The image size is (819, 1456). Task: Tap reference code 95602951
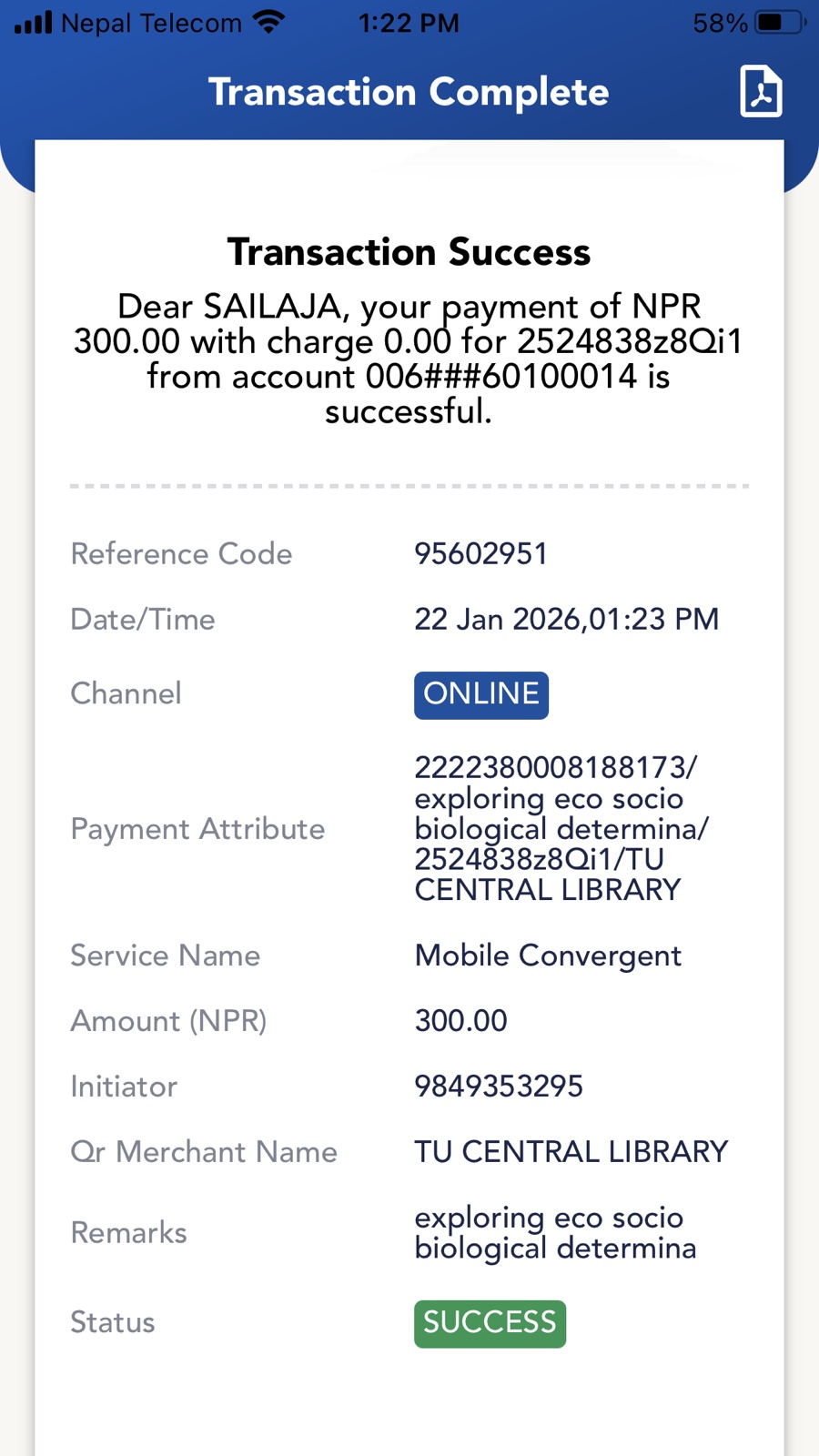click(x=480, y=553)
